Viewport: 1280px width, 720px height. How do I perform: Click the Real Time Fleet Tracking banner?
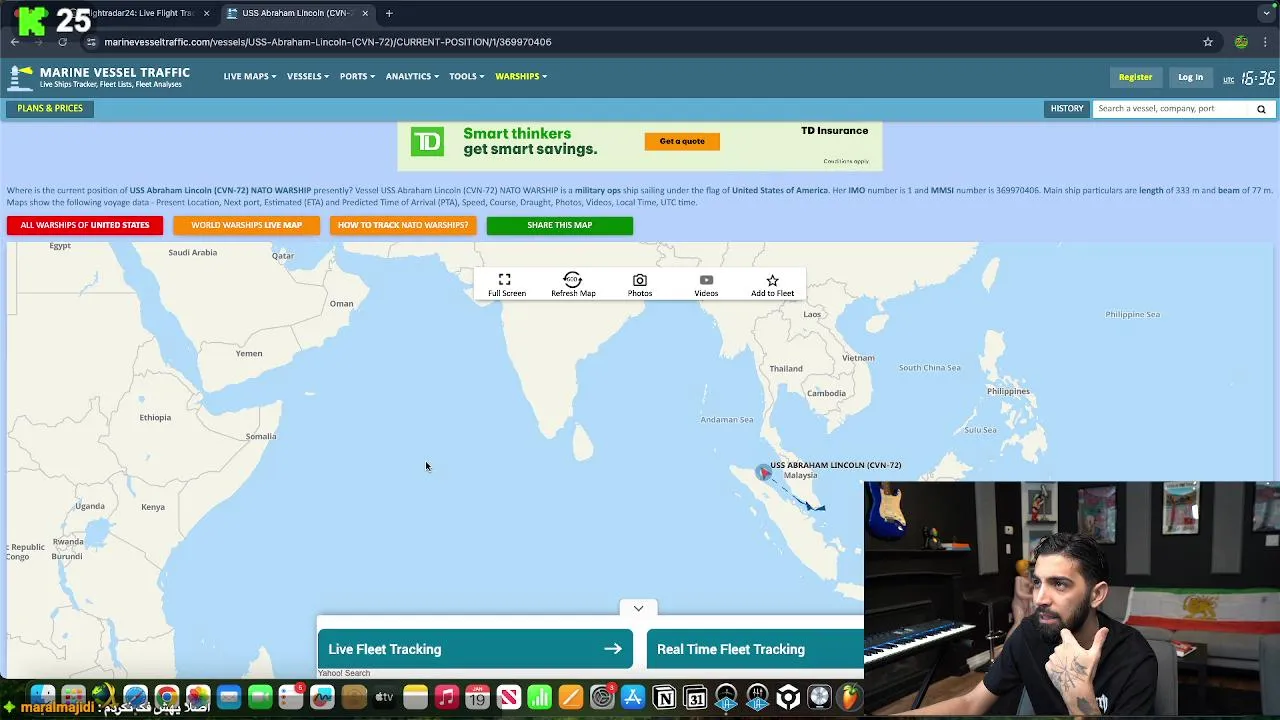tap(755, 649)
